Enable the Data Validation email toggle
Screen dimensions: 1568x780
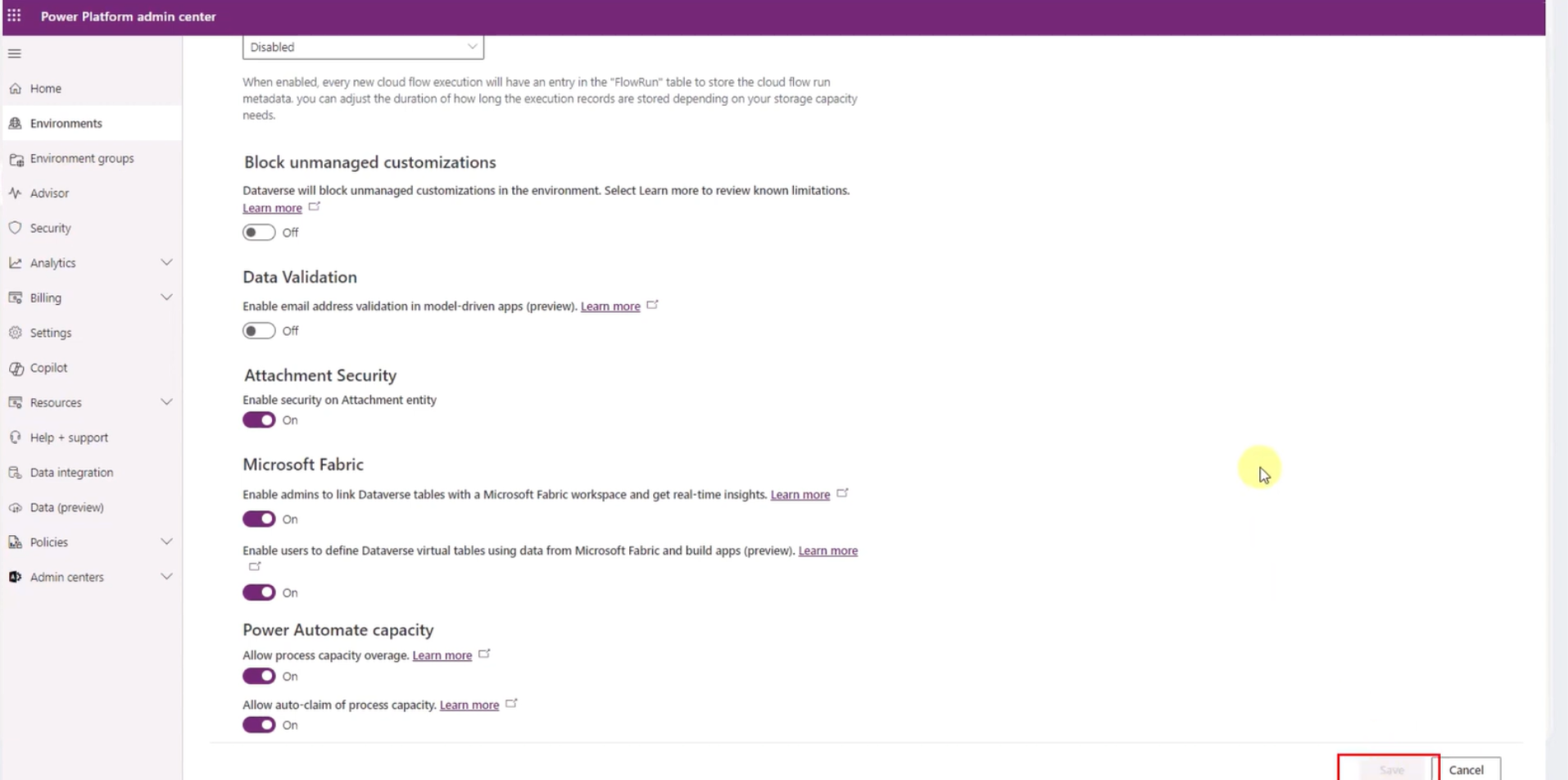coord(259,331)
